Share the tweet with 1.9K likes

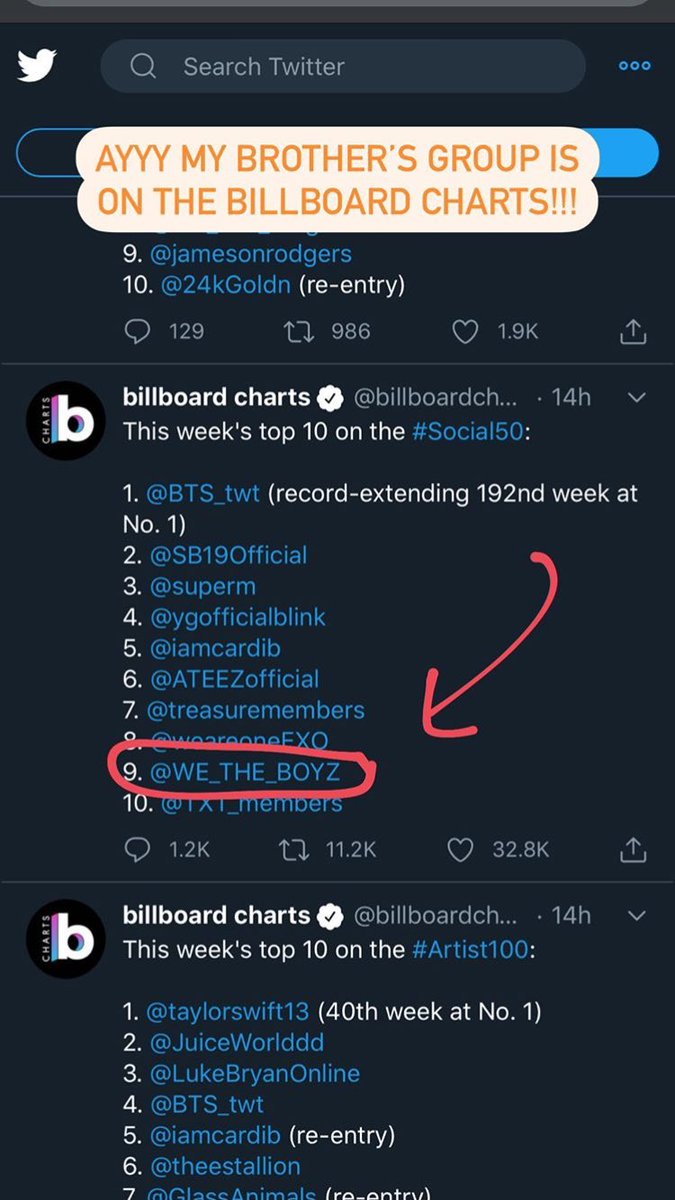pyautogui.click(x=633, y=331)
